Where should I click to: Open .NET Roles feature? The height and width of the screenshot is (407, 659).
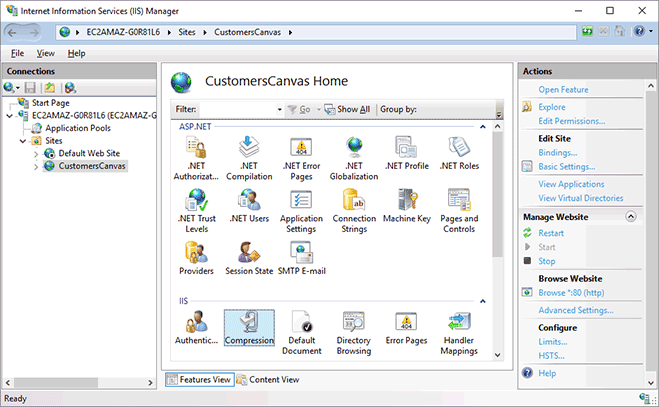(459, 153)
